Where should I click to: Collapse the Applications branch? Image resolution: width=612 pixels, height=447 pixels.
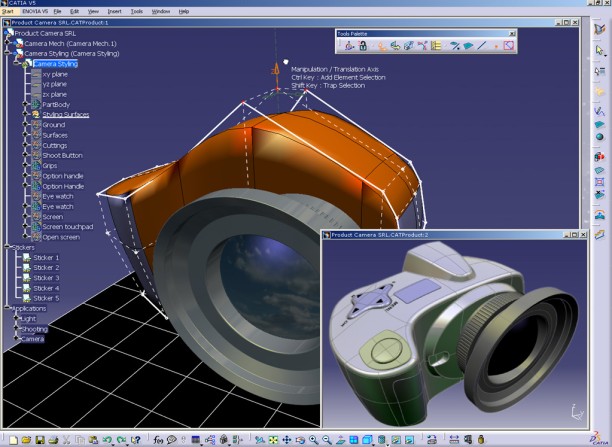pyautogui.click(x=7, y=308)
